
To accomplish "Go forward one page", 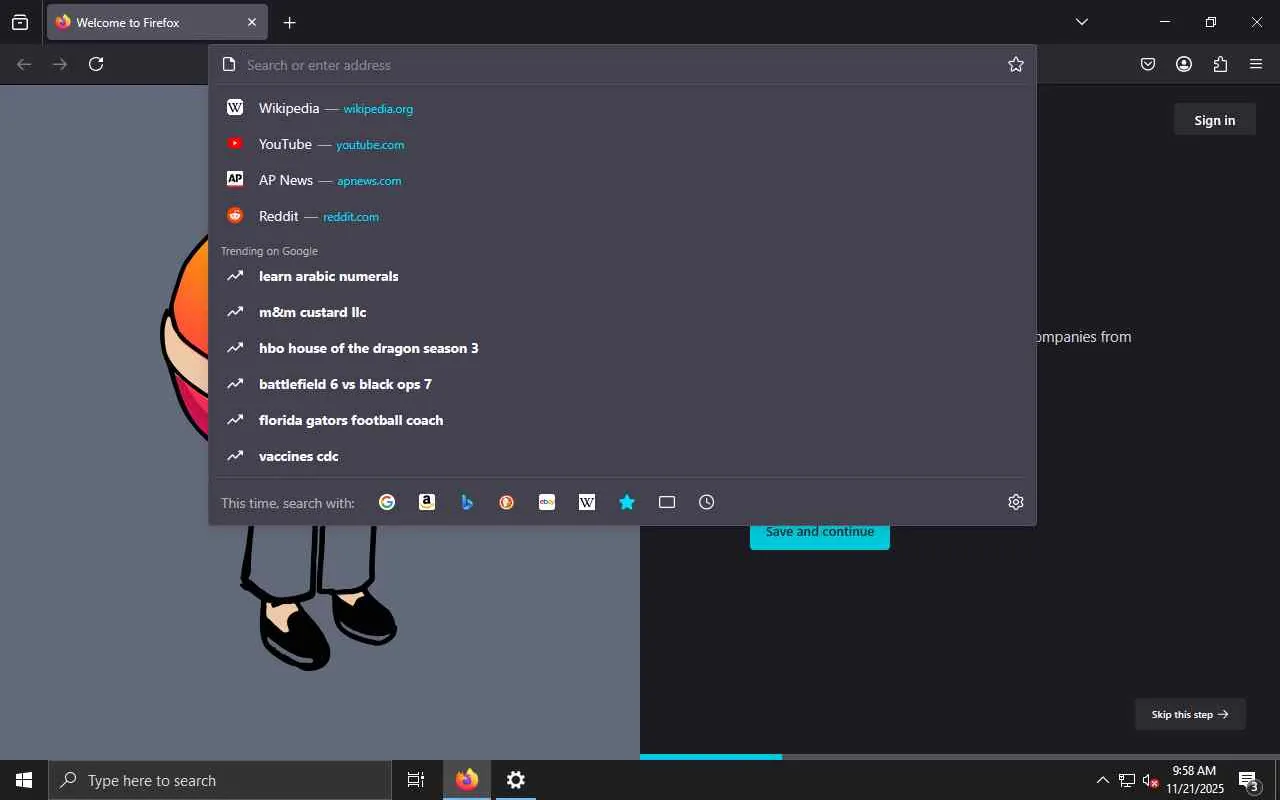I will pyautogui.click(x=60, y=64).
